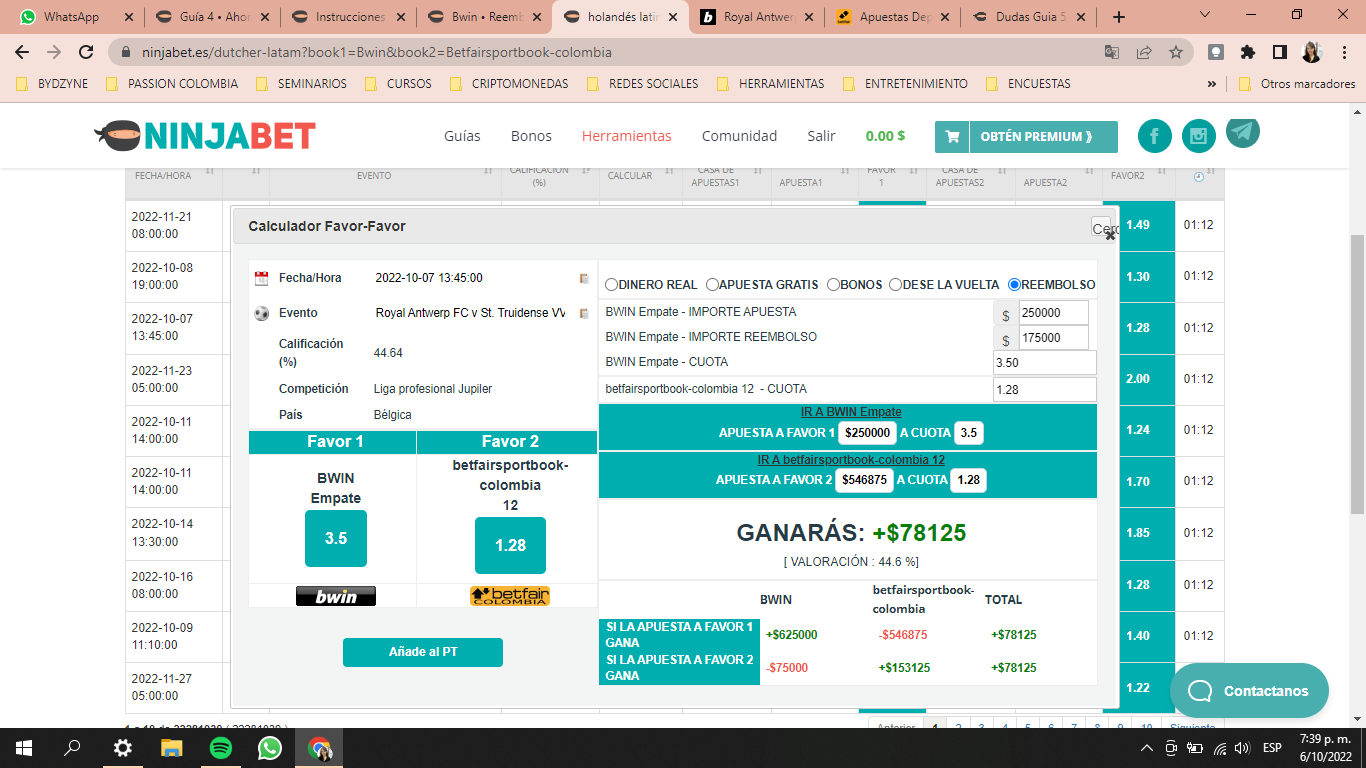Reload the page in Chrome
Screen dimensions: 1366x768
[x=86, y=52]
